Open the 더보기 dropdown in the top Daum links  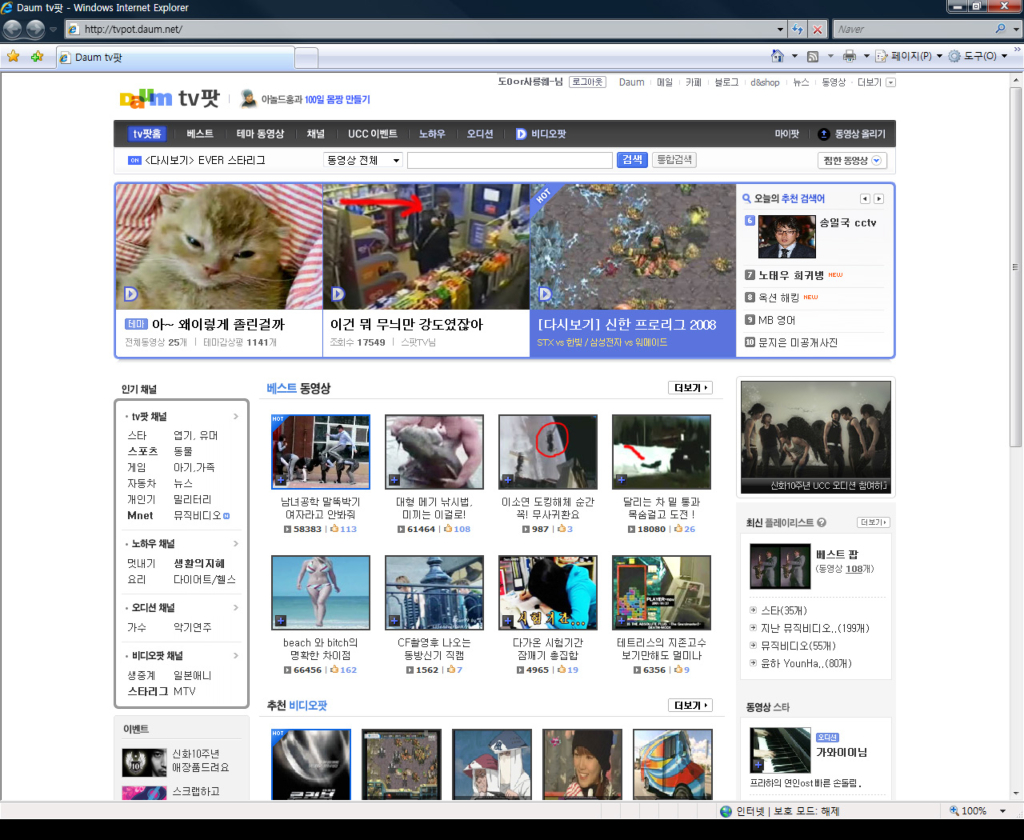click(891, 82)
